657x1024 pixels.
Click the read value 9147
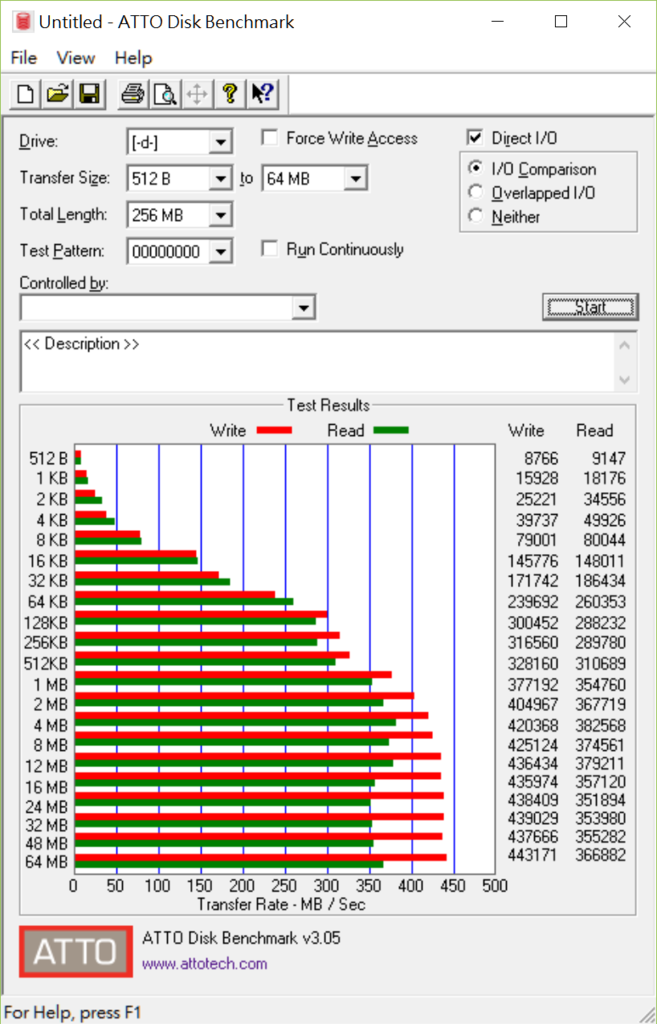609,458
